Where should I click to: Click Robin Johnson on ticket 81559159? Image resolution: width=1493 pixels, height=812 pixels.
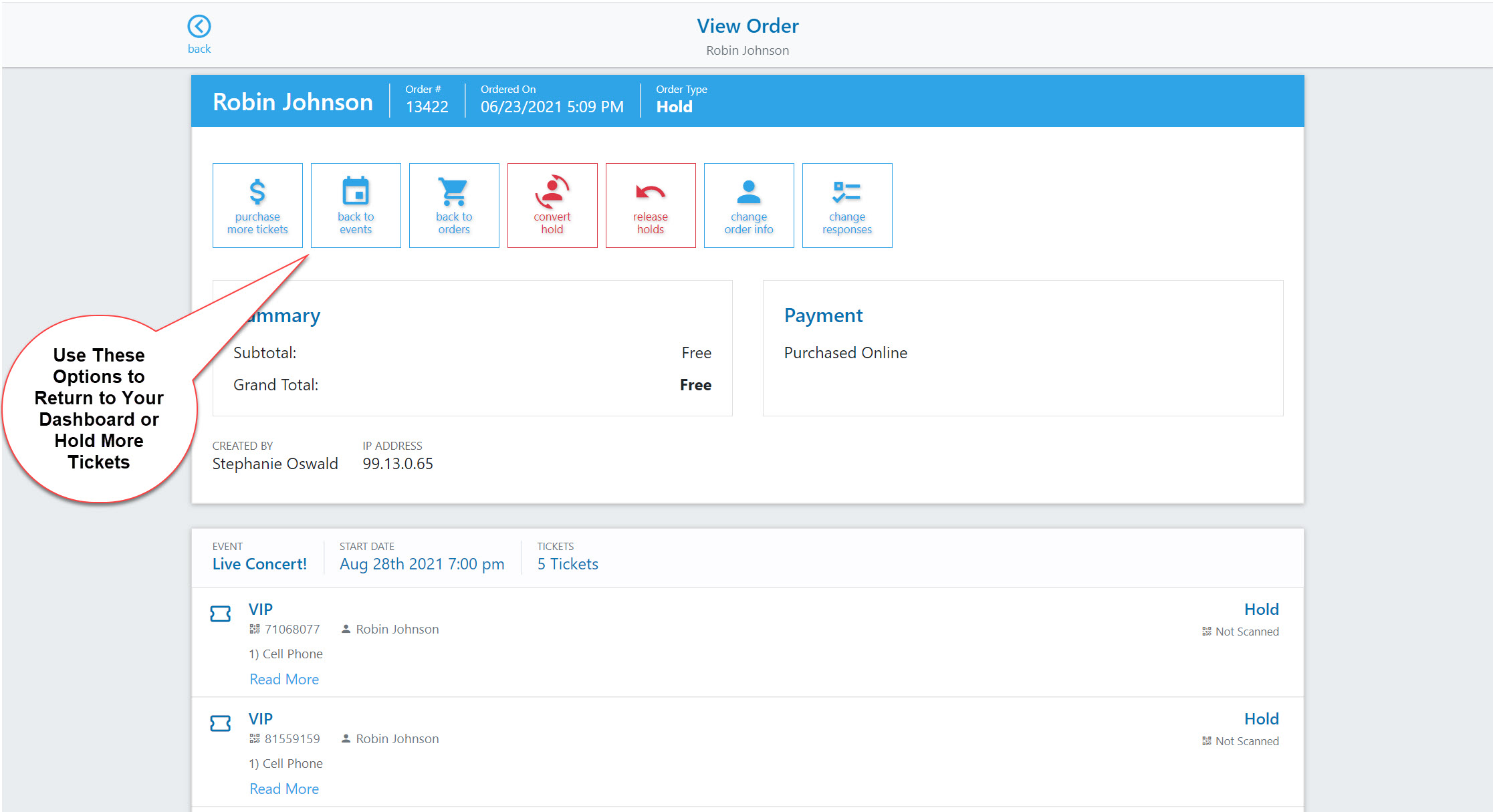[x=397, y=738]
